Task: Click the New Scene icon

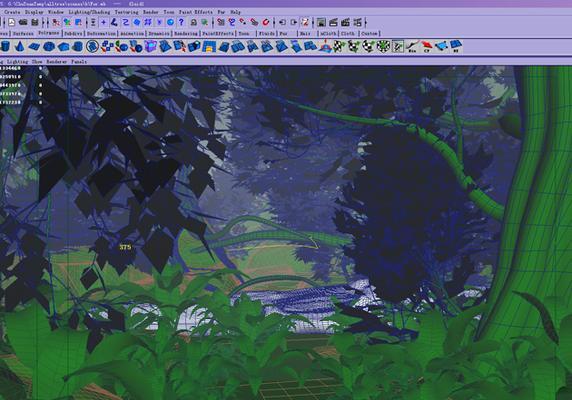Action: (x=12, y=23)
